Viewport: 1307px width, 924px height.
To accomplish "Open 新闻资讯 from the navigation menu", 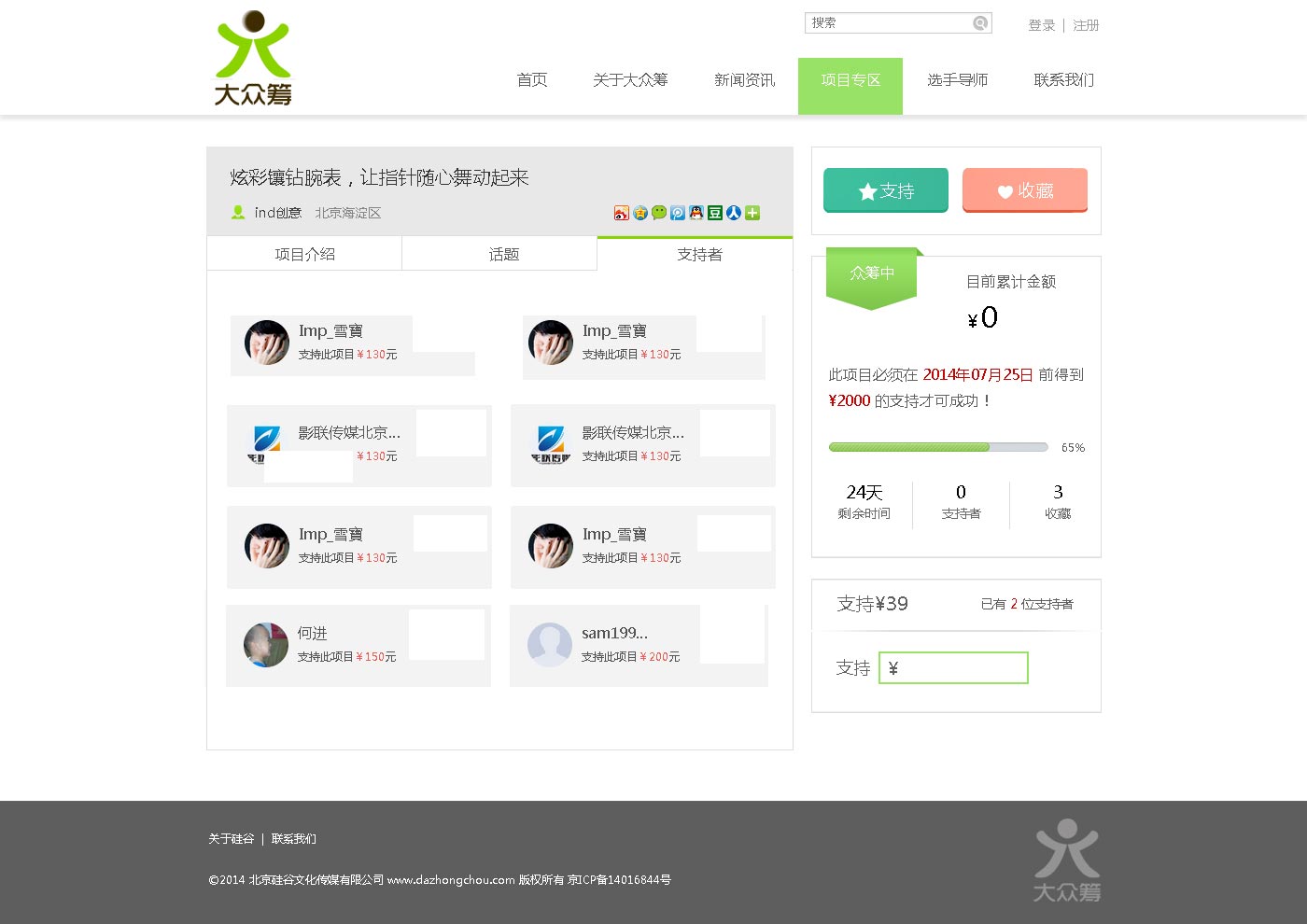I will click(x=744, y=80).
